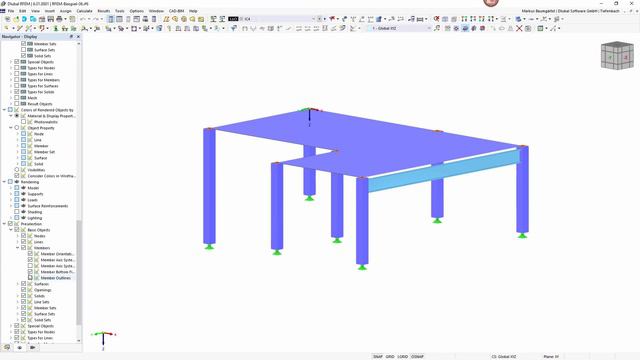Open the Calculate menu
This screenshot has height=360, width=640.
point(84,11)
